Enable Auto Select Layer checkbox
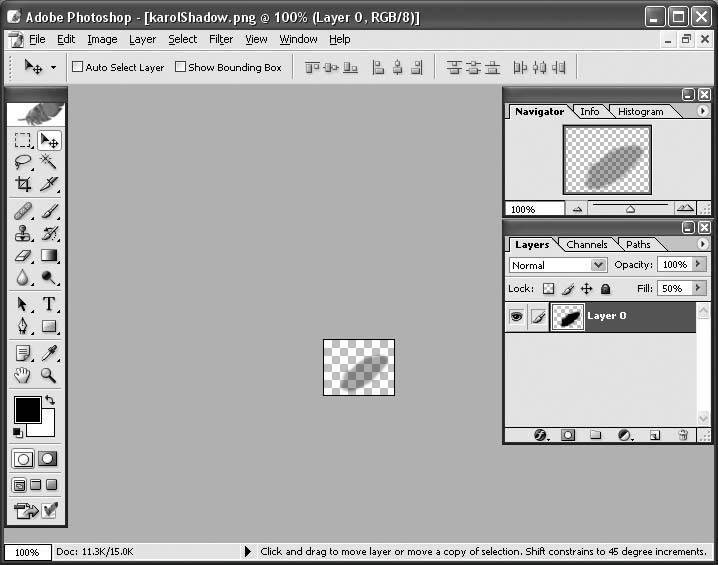The height and width of the screenshot is (565, 718). click(x=77, y=67)
